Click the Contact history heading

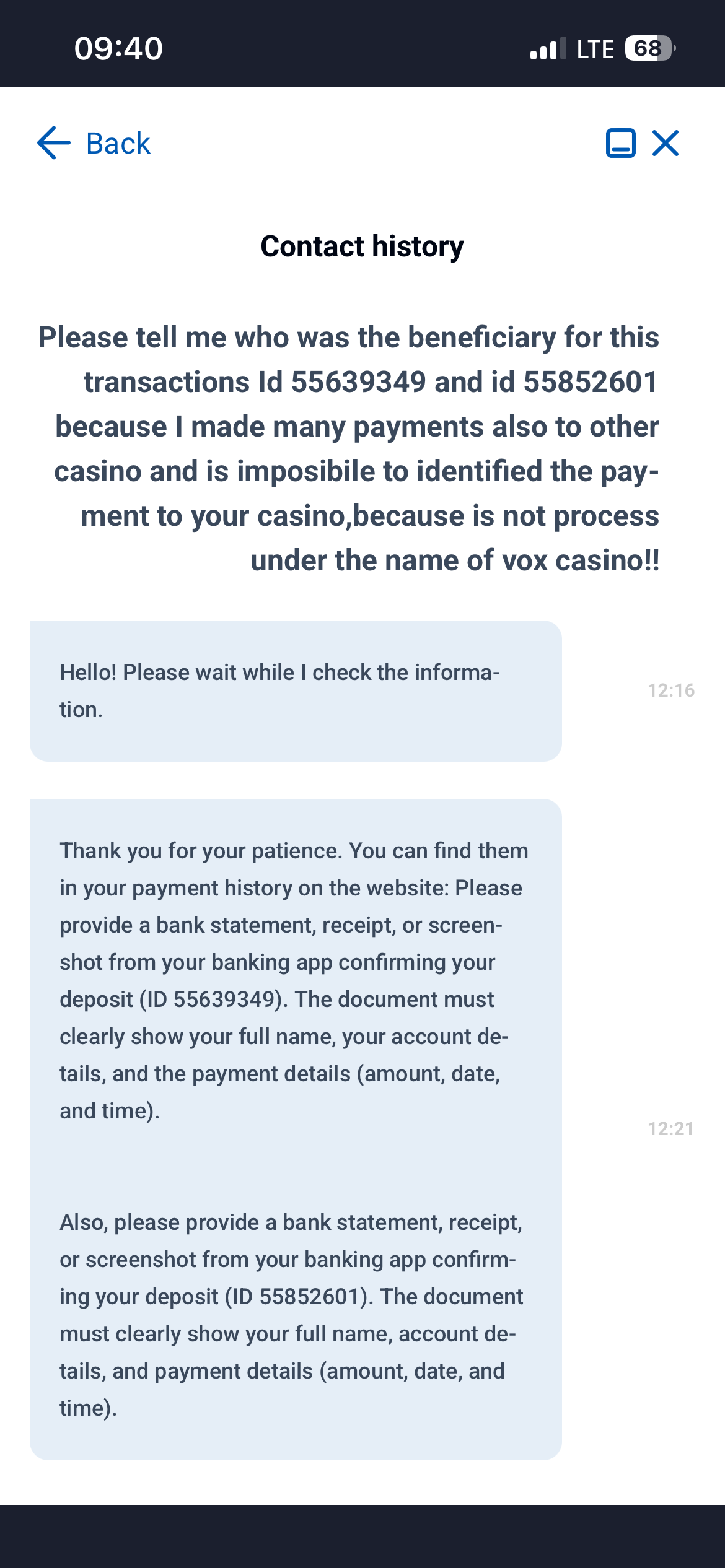click(362, 246)
